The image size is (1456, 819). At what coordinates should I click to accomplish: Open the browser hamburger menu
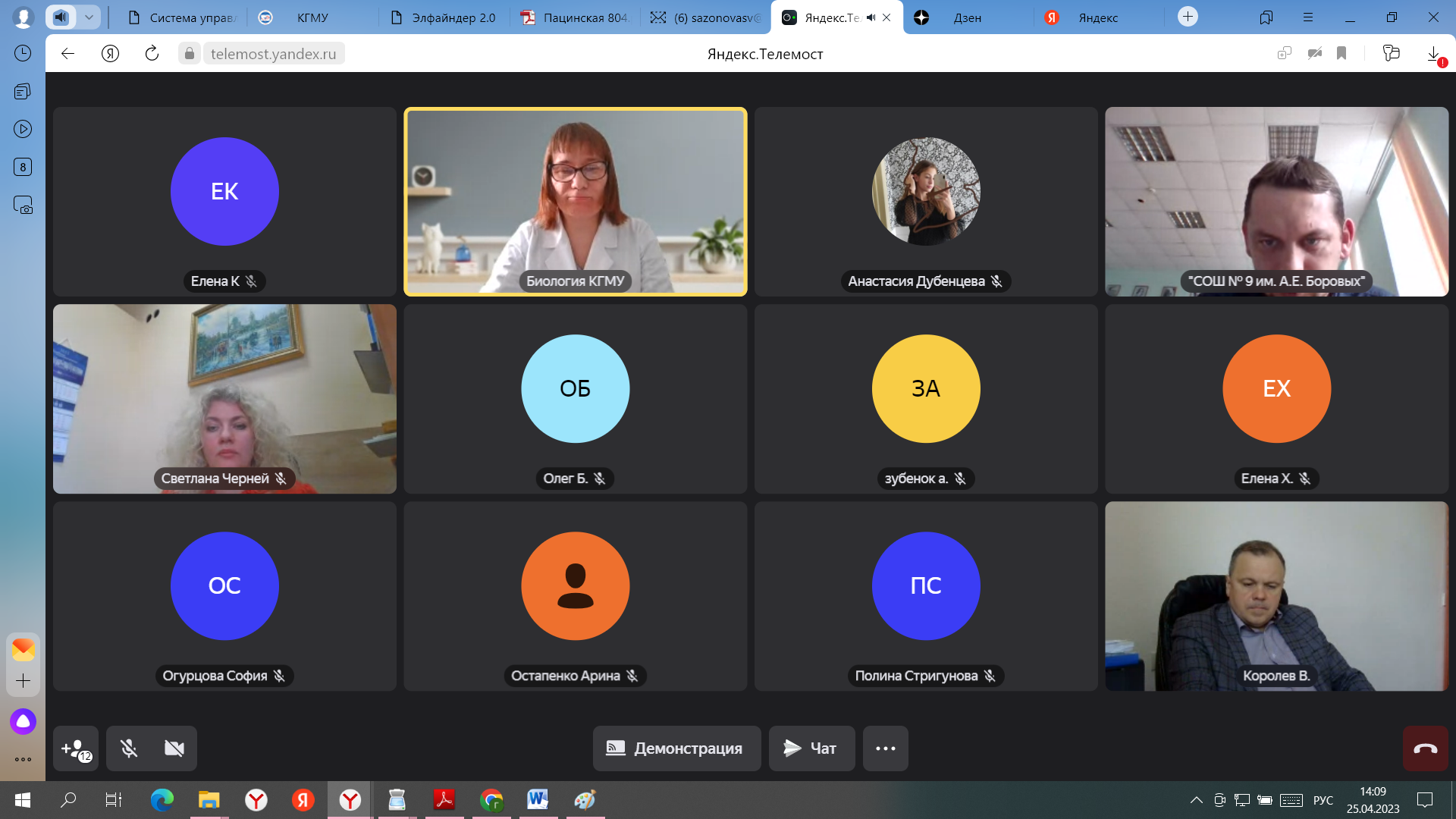1307,17
